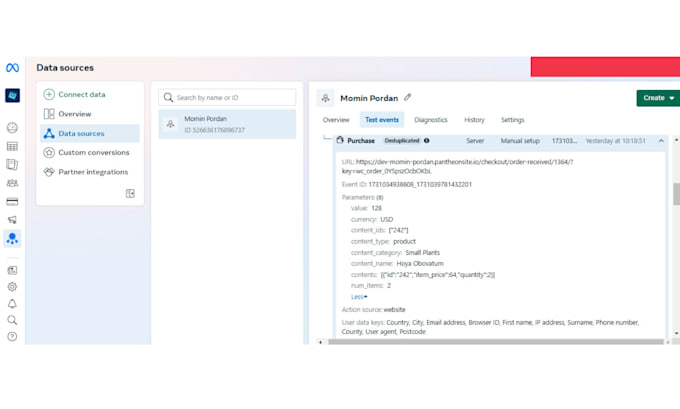Viewport: 680px width, 409px height.
Task: Click the Less link to hide parameters
Action: pyautogui.click(x=359, y=297)
